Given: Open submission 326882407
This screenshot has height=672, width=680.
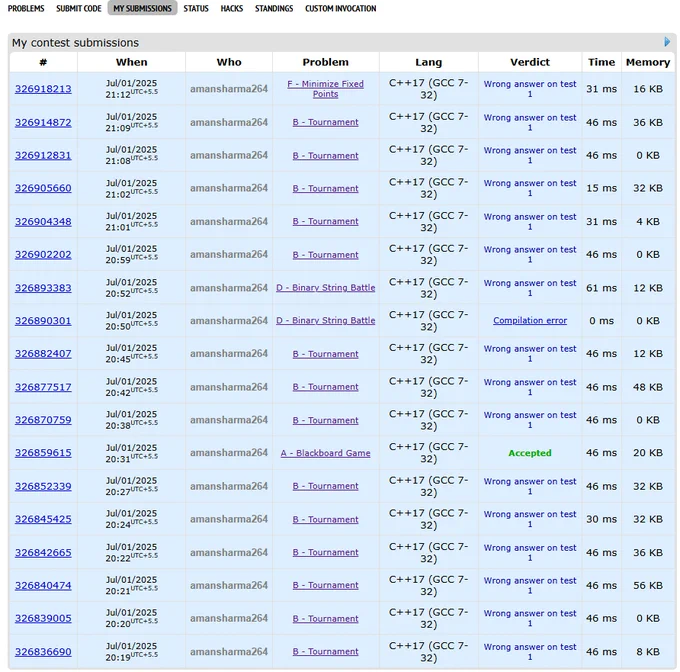Looking at the screenshot, I should (x=43, y=354).
